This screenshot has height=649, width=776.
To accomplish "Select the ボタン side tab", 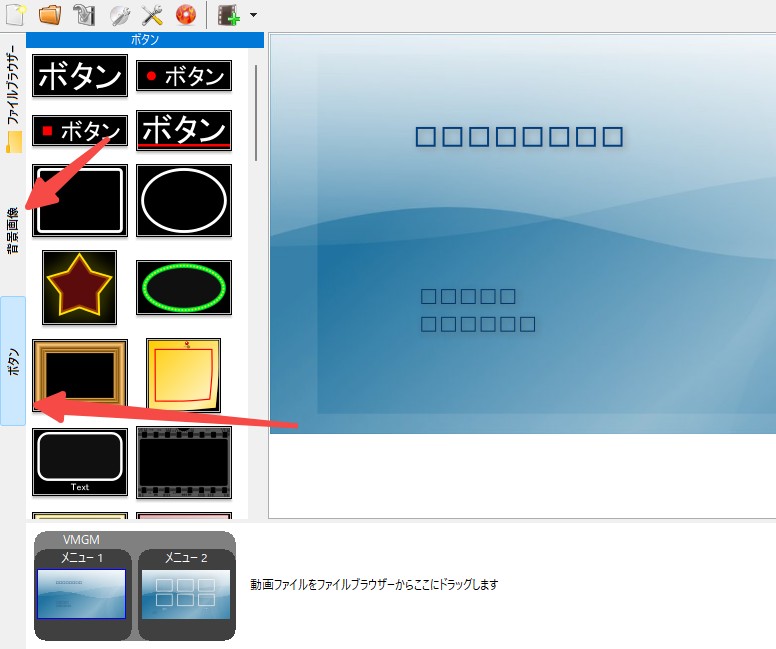I will pyautogui.click(x=13, y=361).
